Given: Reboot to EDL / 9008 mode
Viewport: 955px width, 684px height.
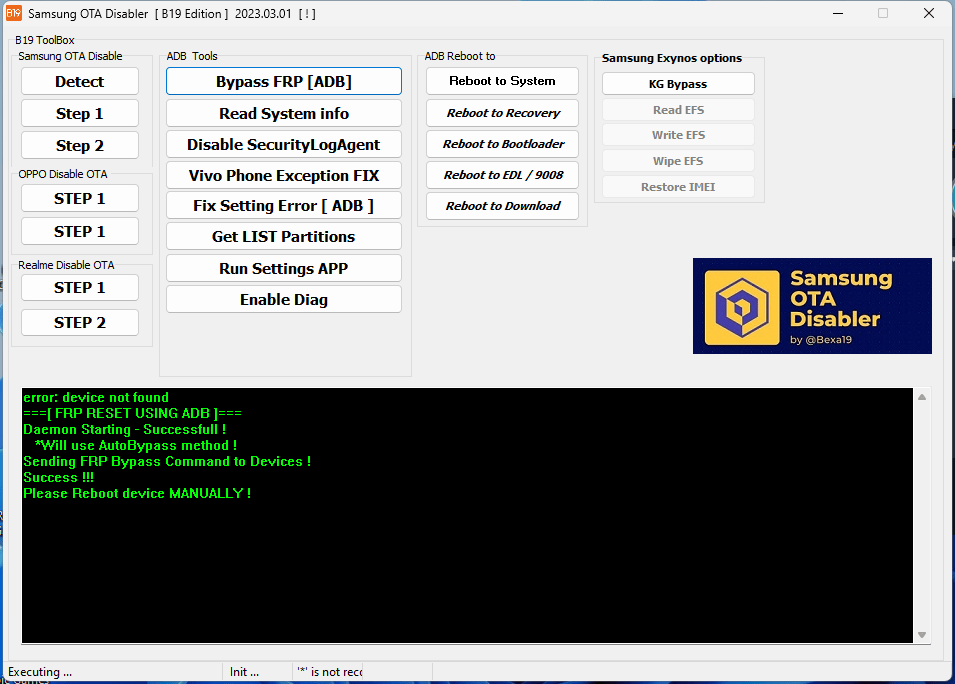Looking at the screenshot, I should [x=501, y=175].
